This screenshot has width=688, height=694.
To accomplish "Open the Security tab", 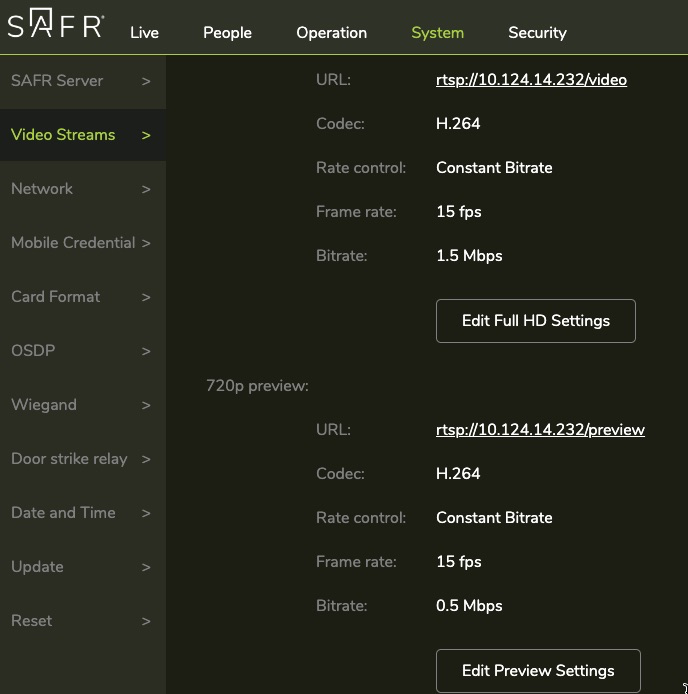I will pos(537,32).
